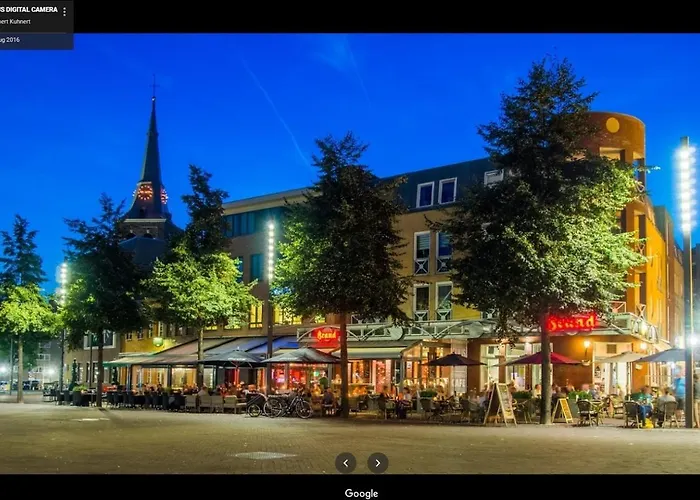Click the Google logo at bottom

click(x=361, y=493)
